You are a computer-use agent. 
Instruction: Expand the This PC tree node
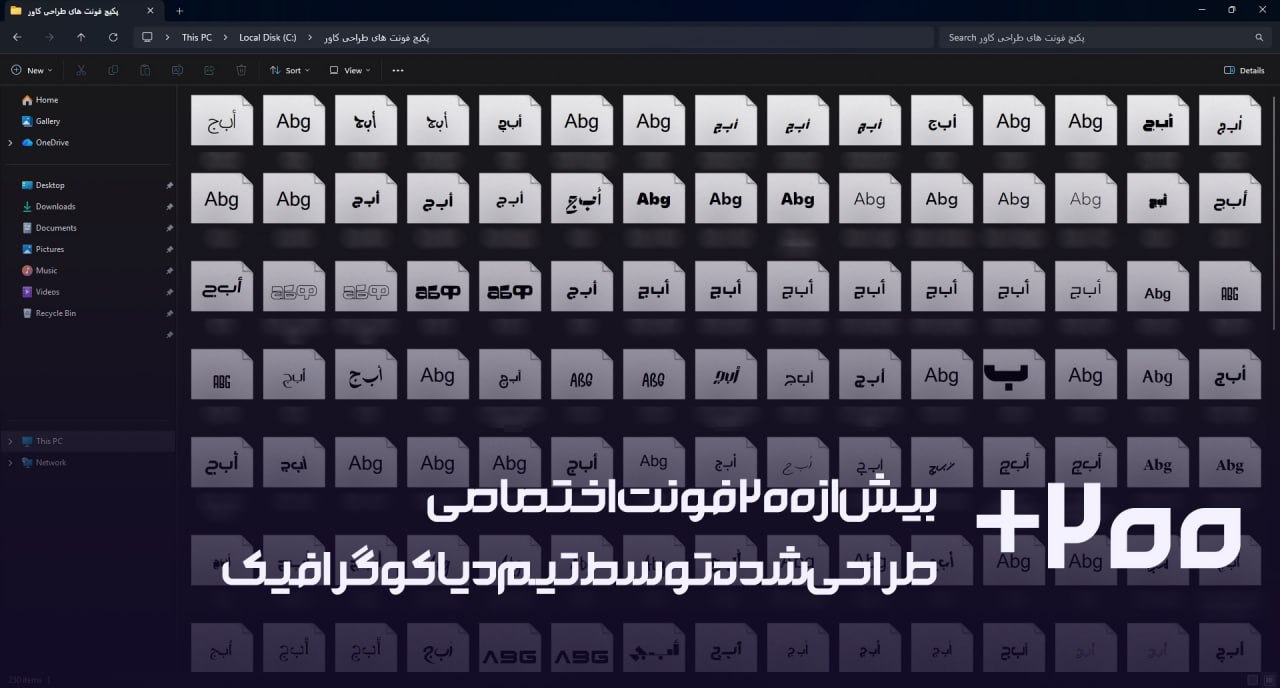[10, 441]
